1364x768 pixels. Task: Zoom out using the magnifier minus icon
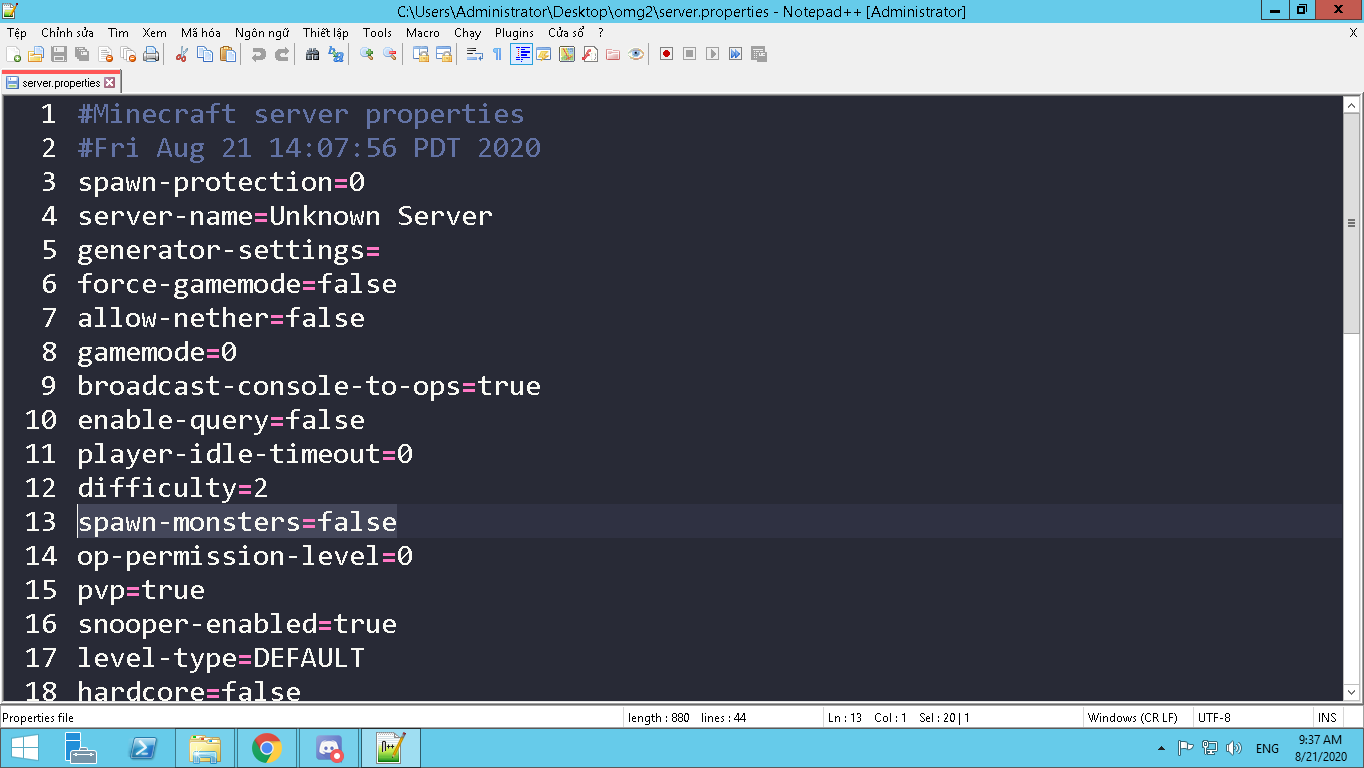[390, 54]
